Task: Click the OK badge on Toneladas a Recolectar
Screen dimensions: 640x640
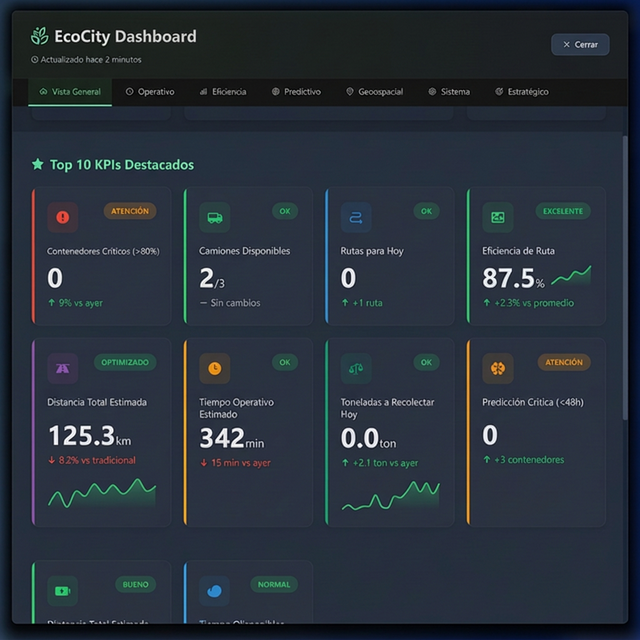Action: tap(426, 362)
